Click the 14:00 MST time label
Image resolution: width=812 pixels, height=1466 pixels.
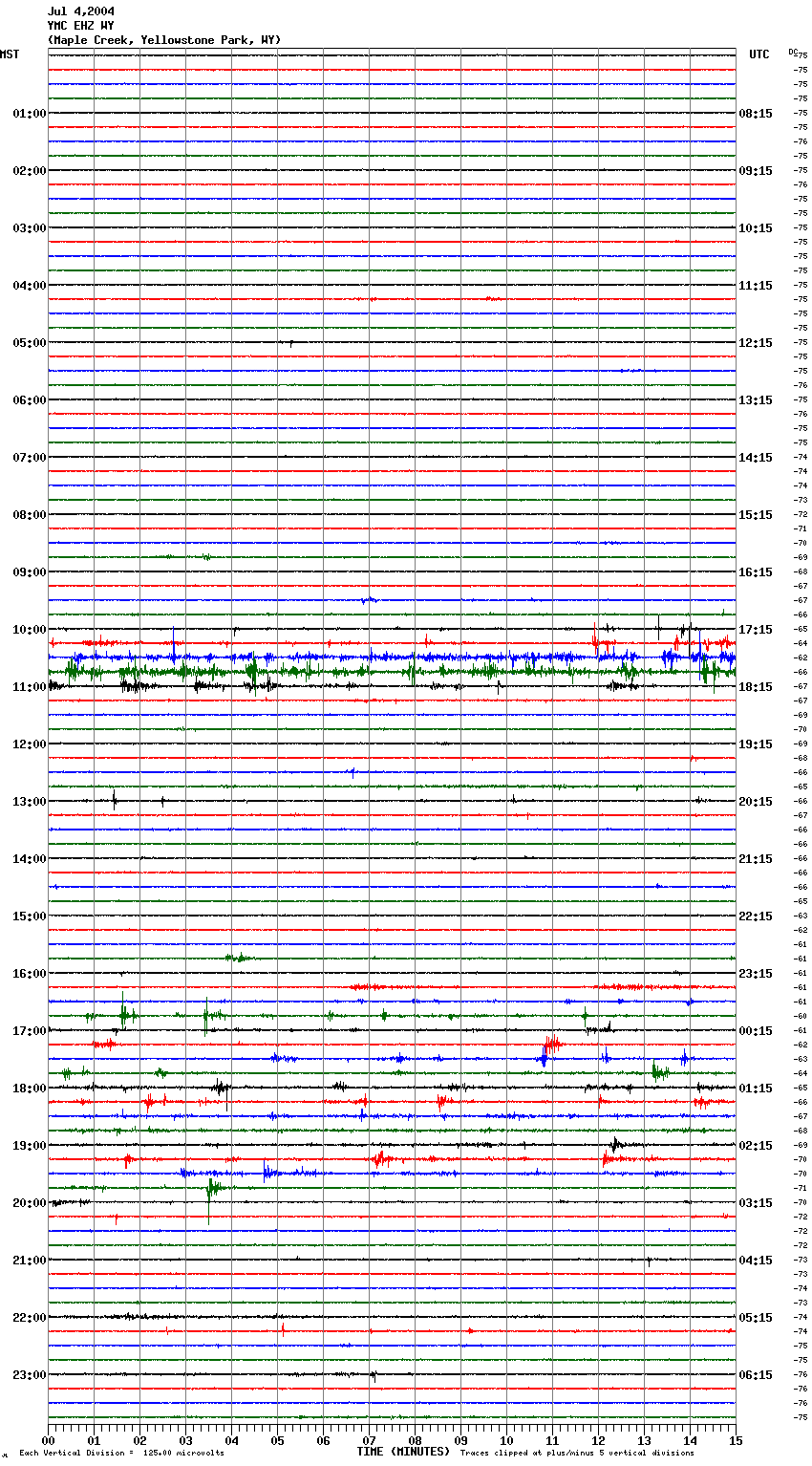click(30, 859)
